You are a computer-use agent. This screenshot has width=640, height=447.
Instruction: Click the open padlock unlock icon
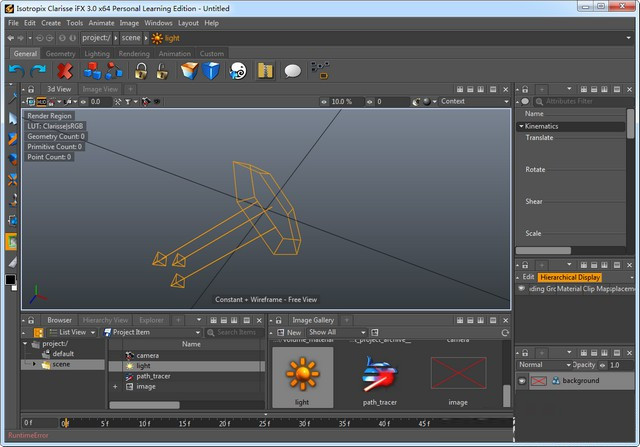click(x=162, y=71)
